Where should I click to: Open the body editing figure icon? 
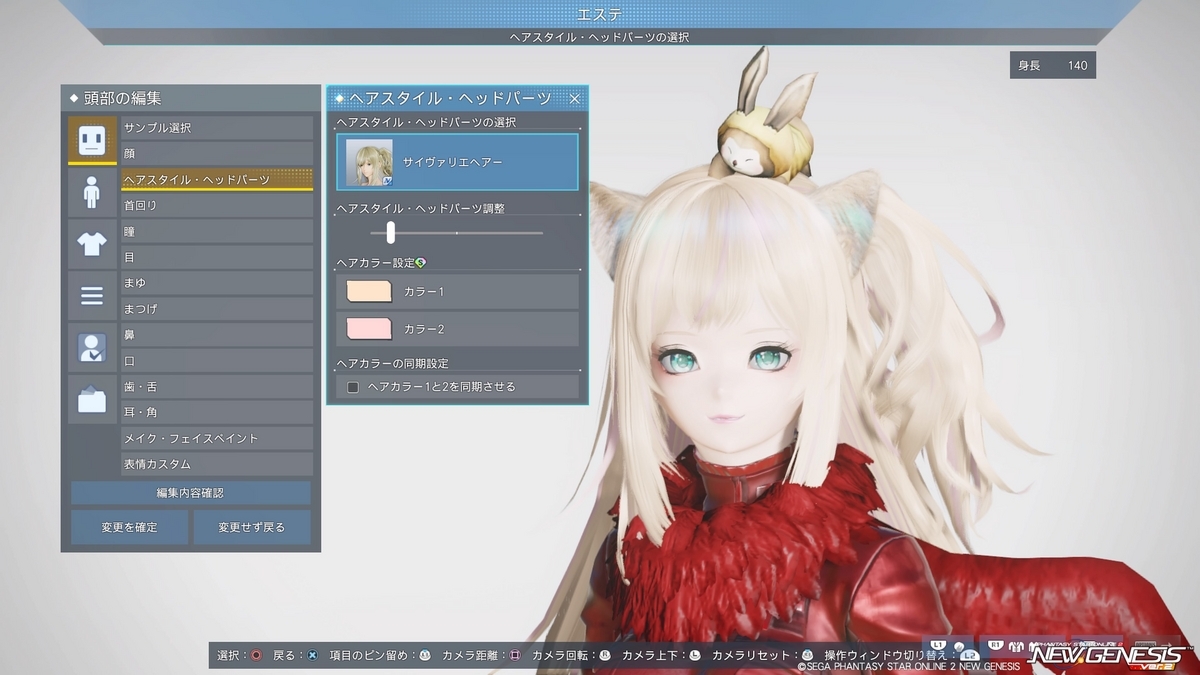click(x=92, y=192)
